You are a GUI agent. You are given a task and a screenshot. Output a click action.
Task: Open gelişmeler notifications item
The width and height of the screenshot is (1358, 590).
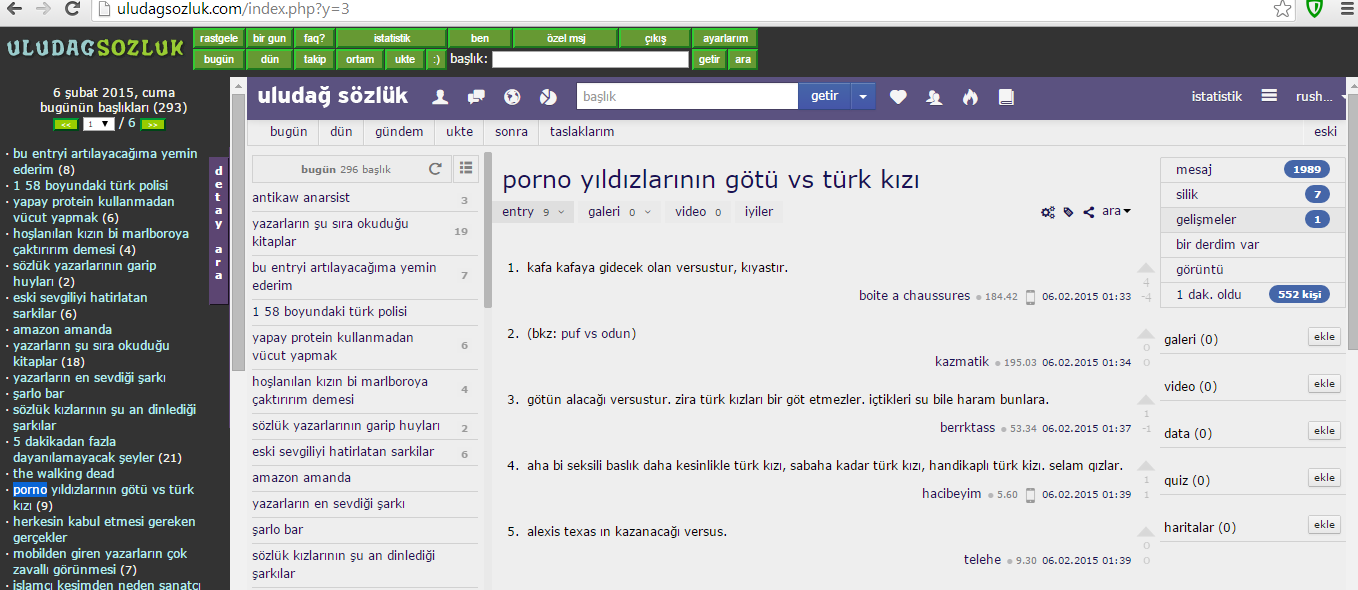[x=1252, y=220]
